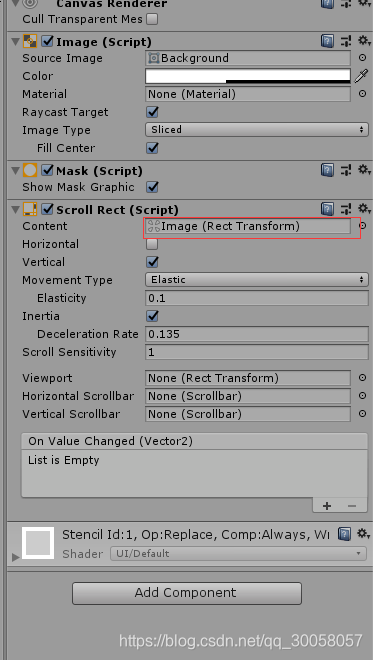This screenshot has width=373, height=660.
Task: Open gear menu of Image (Script)
Action: tap(364, 41)
